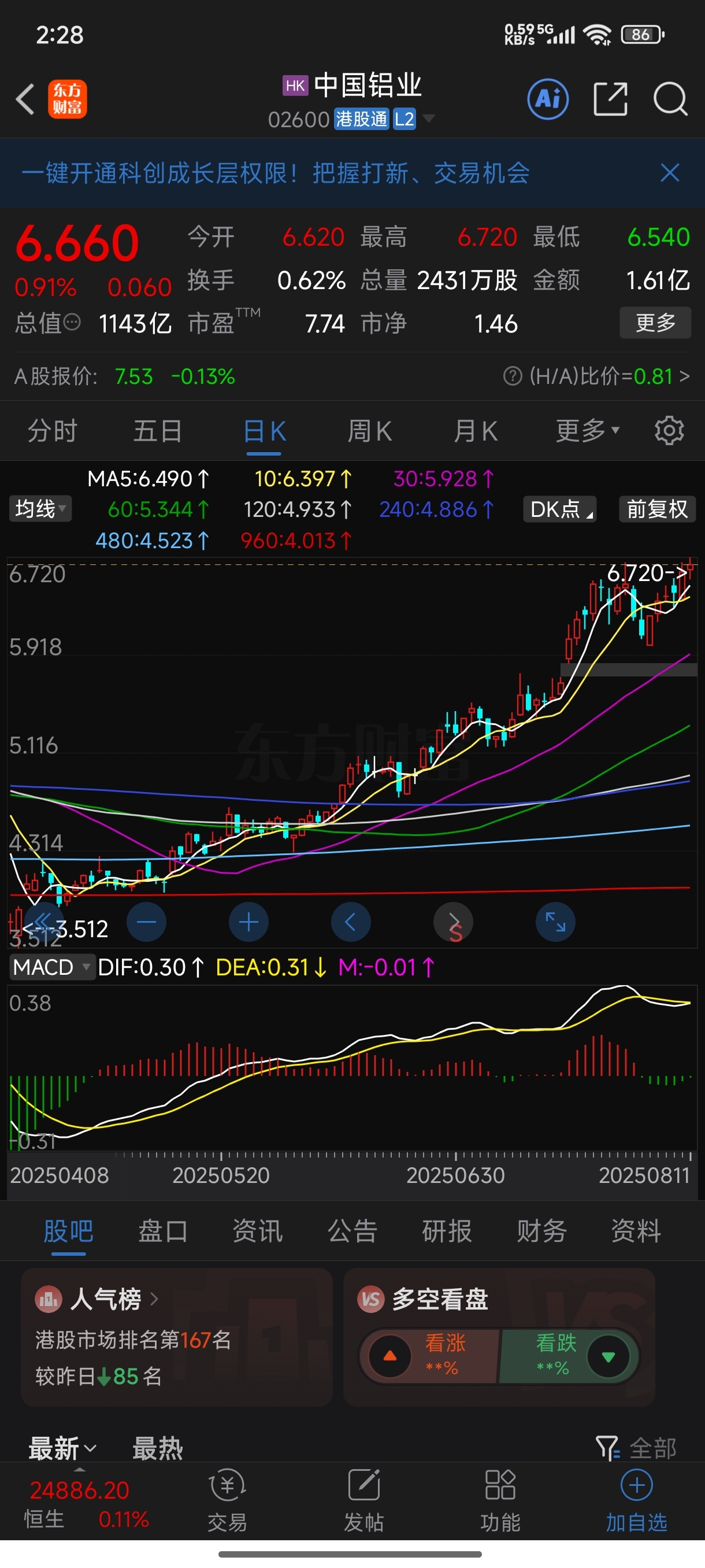The image size is (705, 1568).
Task: Tap the filter 全部 icon
Action: click(607, 1448)
